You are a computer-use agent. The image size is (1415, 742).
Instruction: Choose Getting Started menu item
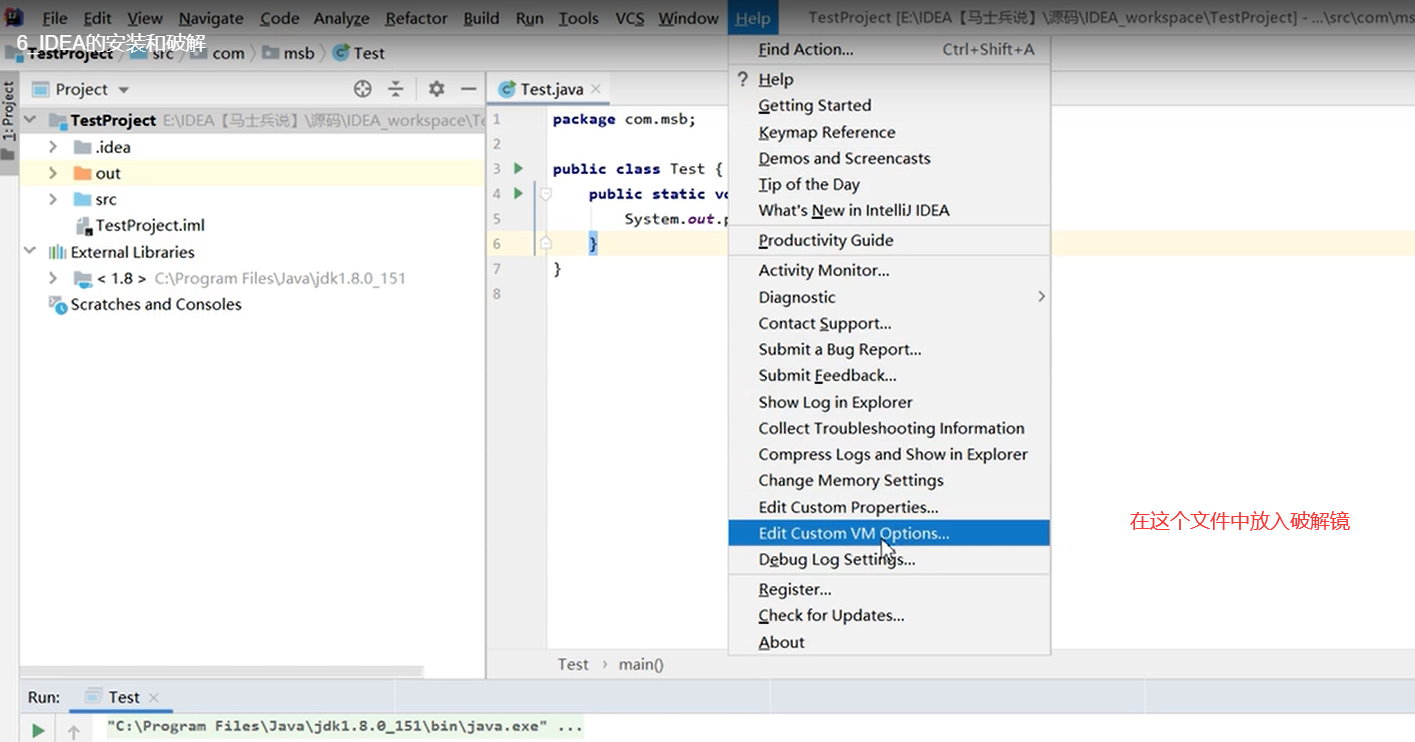click(889, 105)
